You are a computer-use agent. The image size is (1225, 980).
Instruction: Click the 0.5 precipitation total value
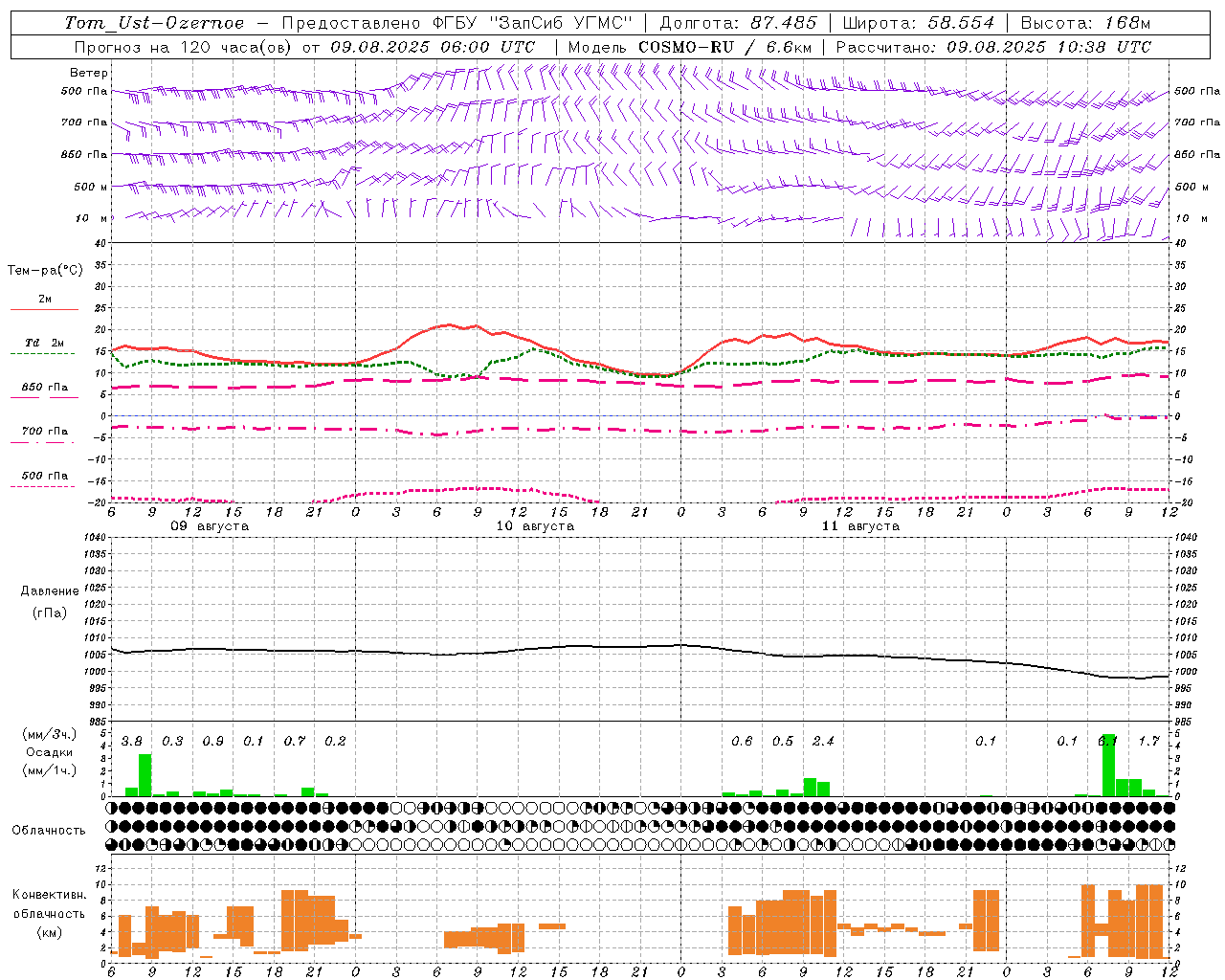(x=783, y=742)
